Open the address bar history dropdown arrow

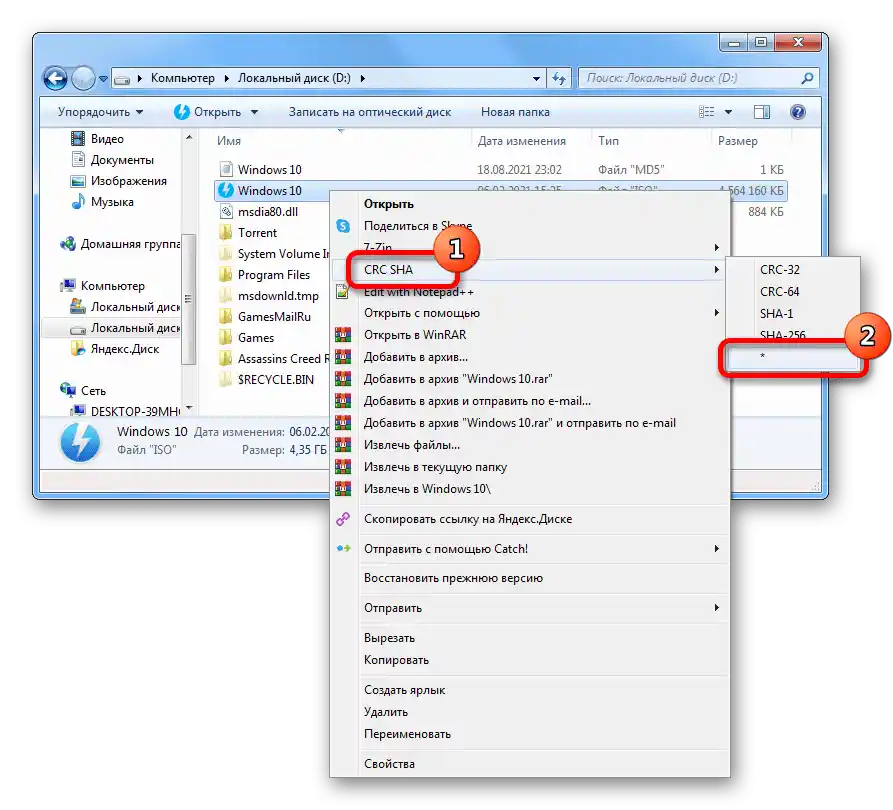click(536, 79)
